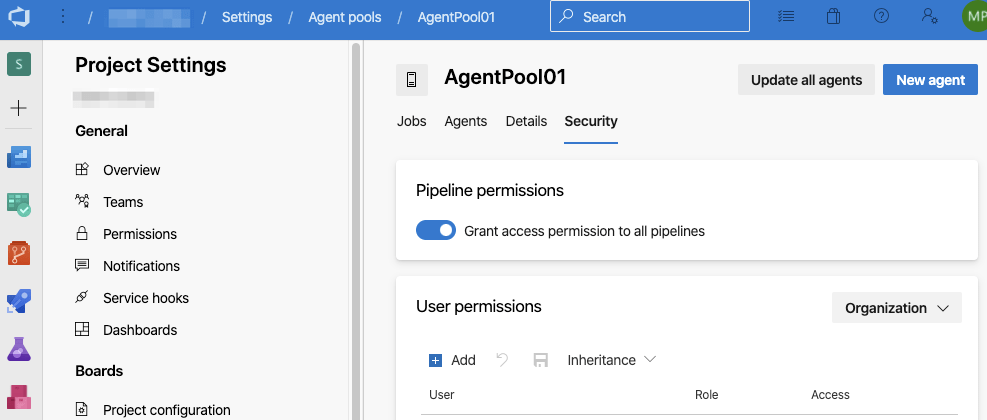Open Repos icon in left sidebar
The width and height of the screenshot is (987, 420).
point(19,253)
